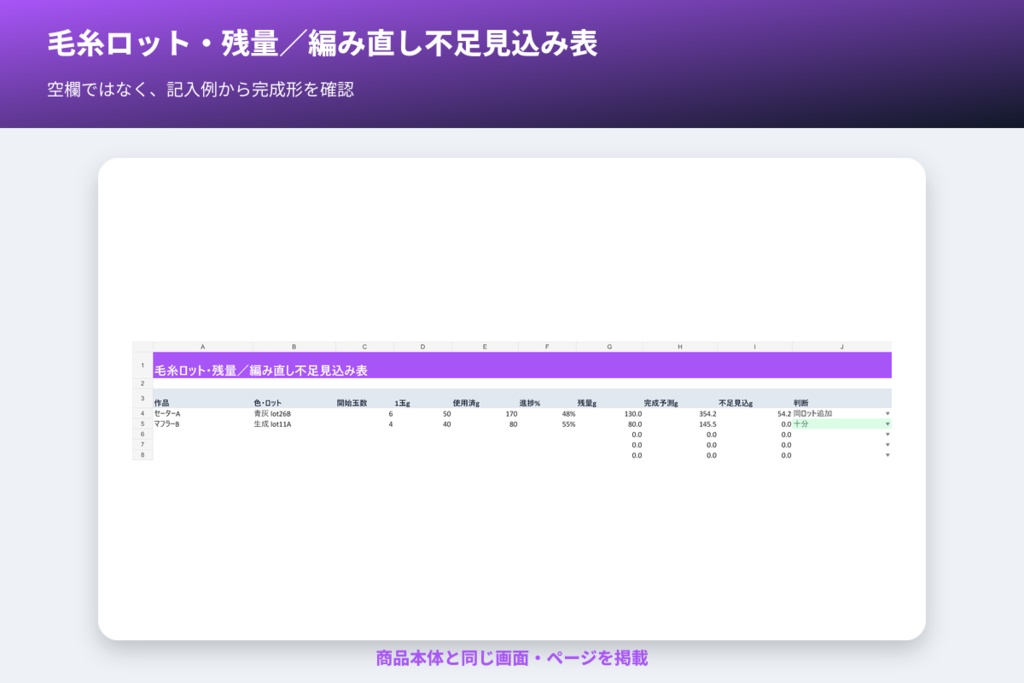The image size is (1024, 683).
Task: Select the 開始玉数 value 4 for マフラーB
Action: tap(364, 424)
